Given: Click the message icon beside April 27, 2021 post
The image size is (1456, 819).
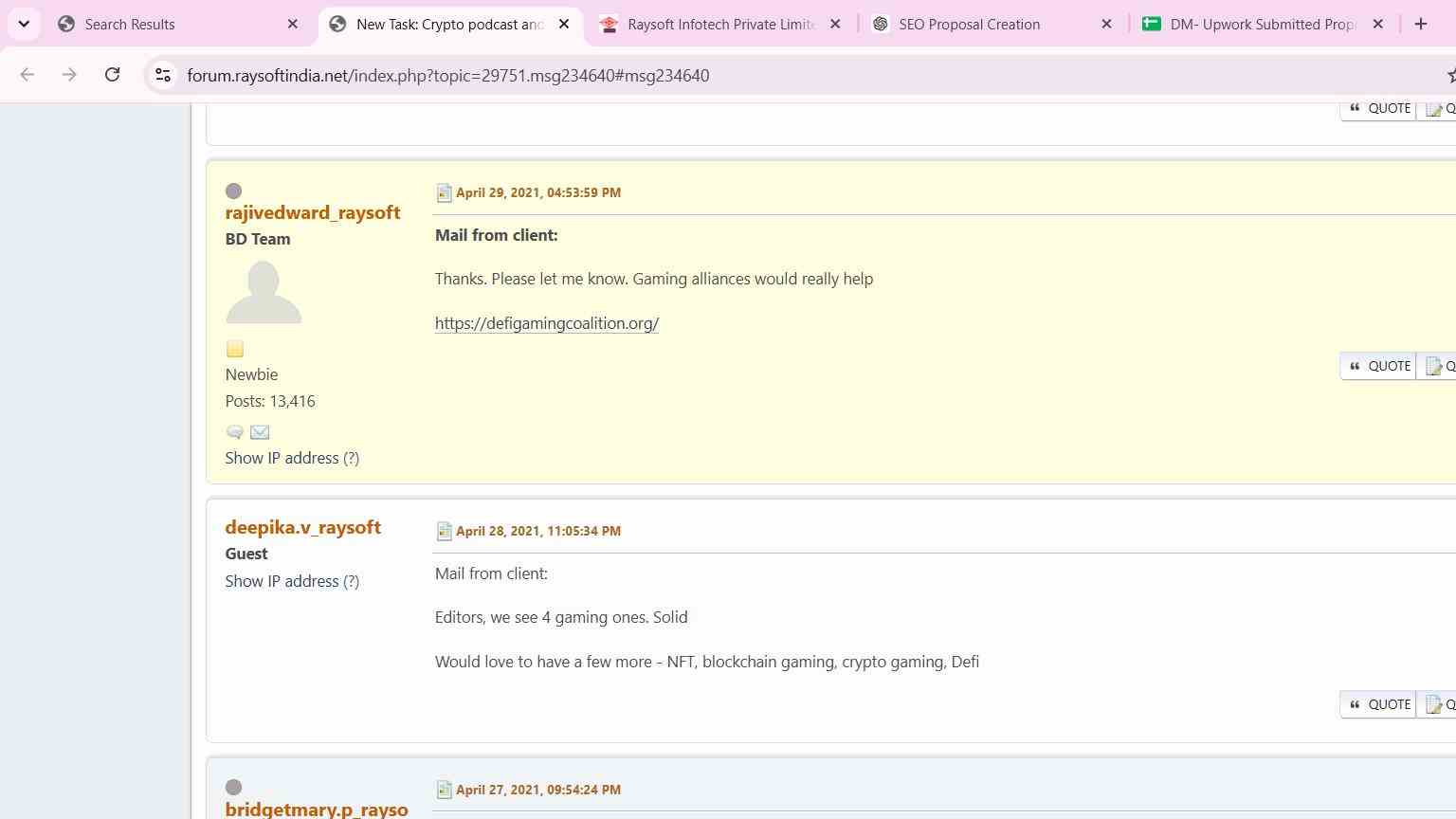Looking at the screenshot, I should 444,790.
